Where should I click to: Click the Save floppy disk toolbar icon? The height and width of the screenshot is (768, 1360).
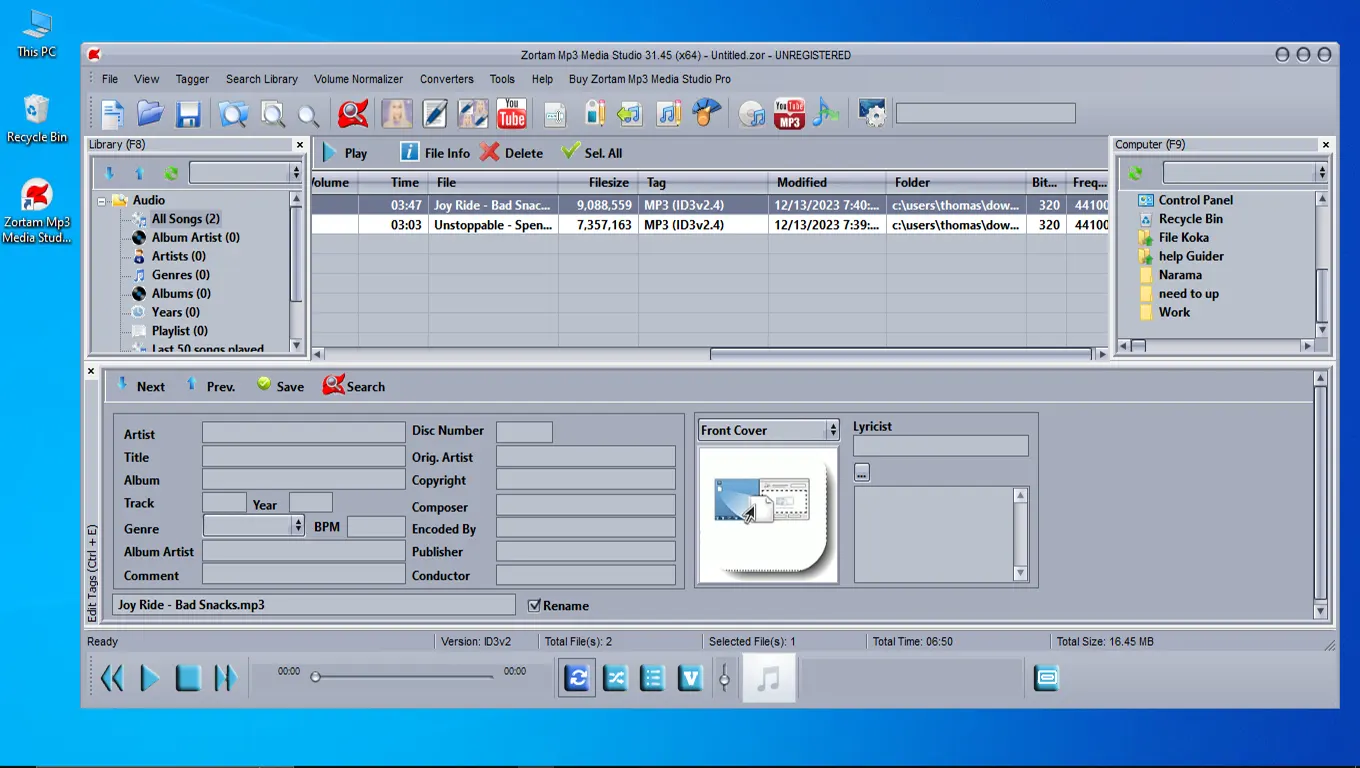pos(188,114)
